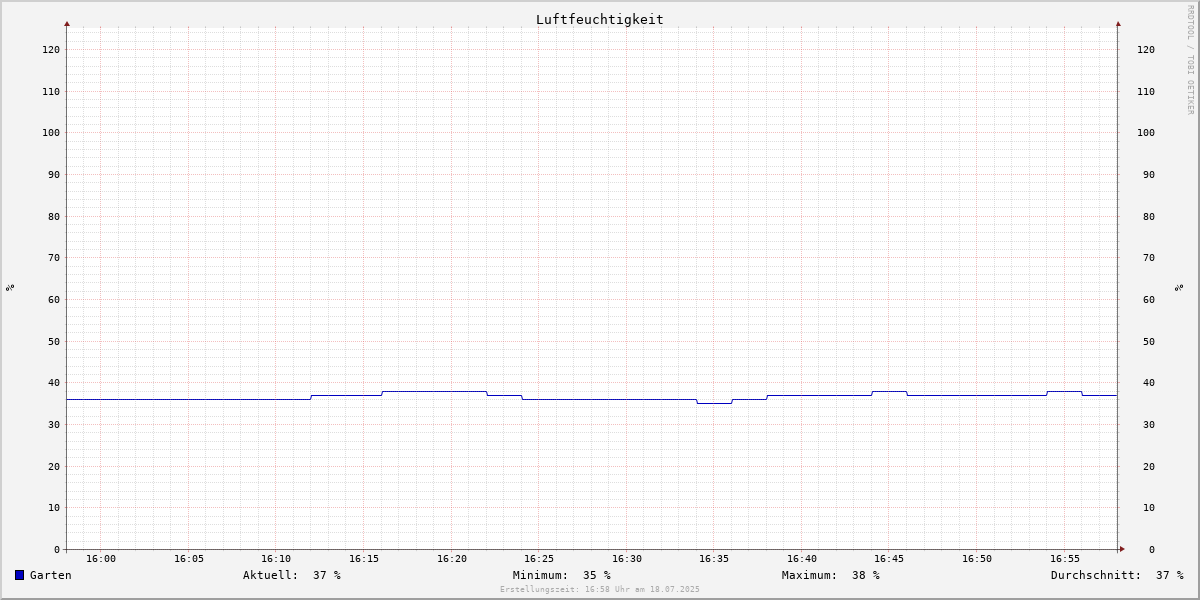Image resolution: width=1200 pixels, height=600 pixels.
Task: Click the 16:05 x-axis time label
Action: 189,559
